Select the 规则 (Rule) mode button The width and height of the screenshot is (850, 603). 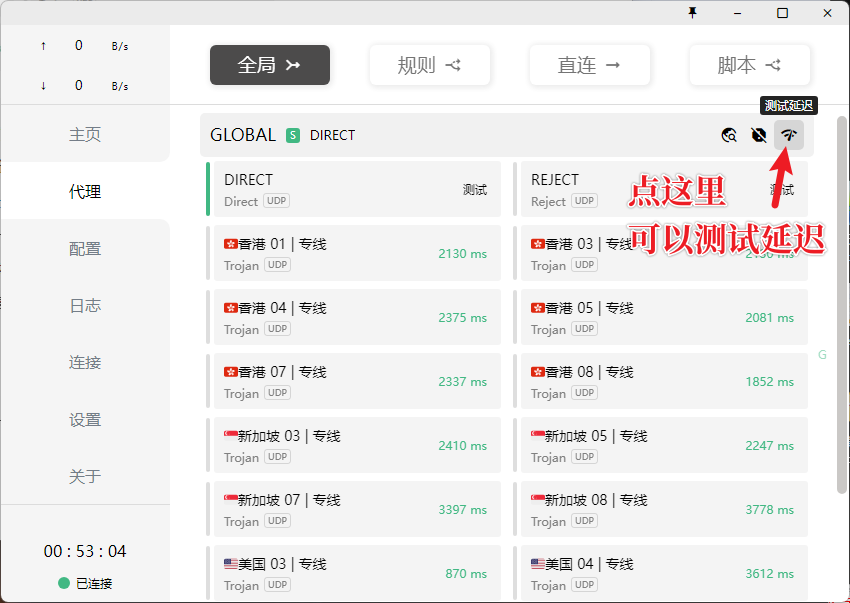[429, 65]
